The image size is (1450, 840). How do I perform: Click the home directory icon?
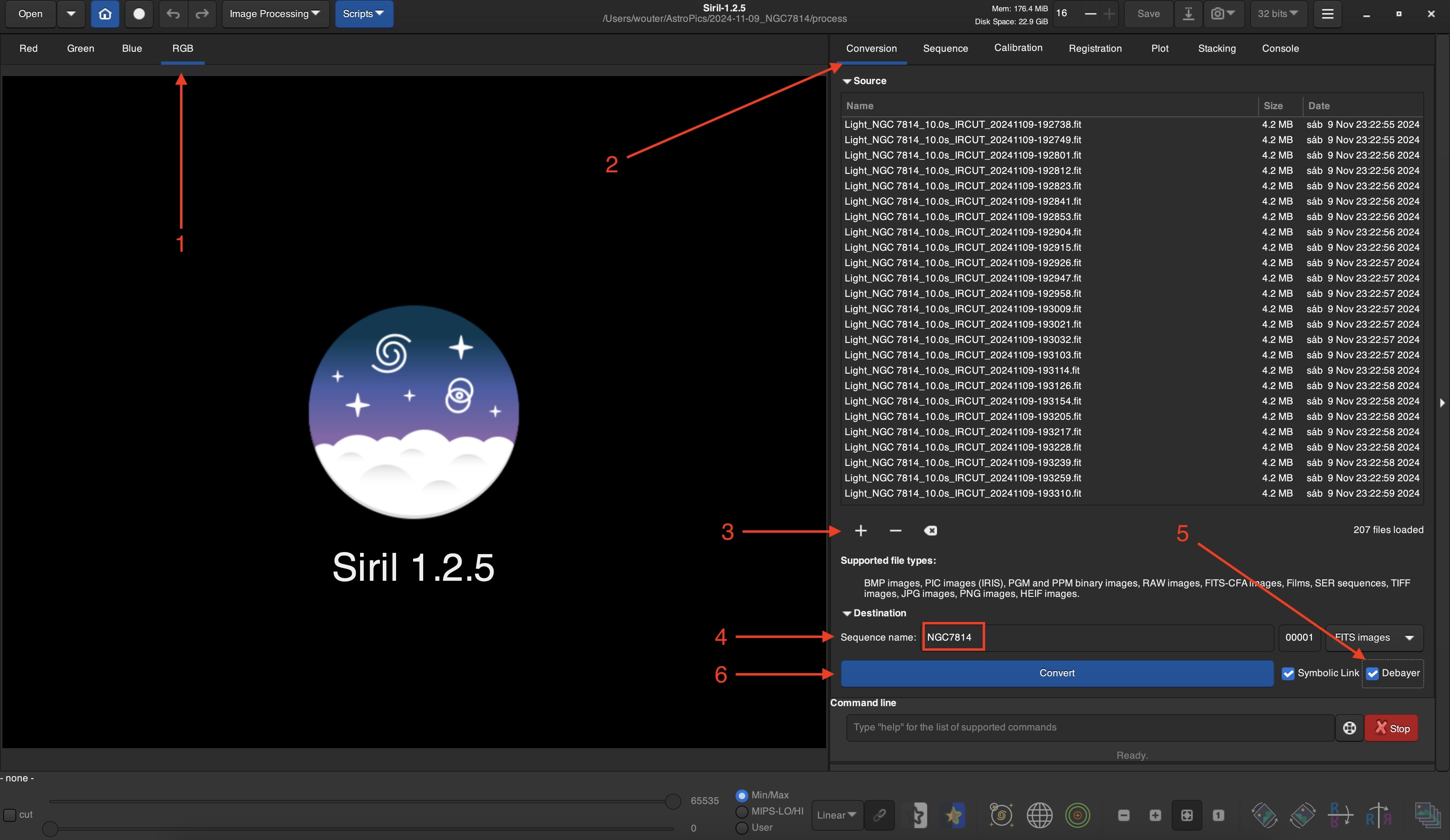(105, 14)
